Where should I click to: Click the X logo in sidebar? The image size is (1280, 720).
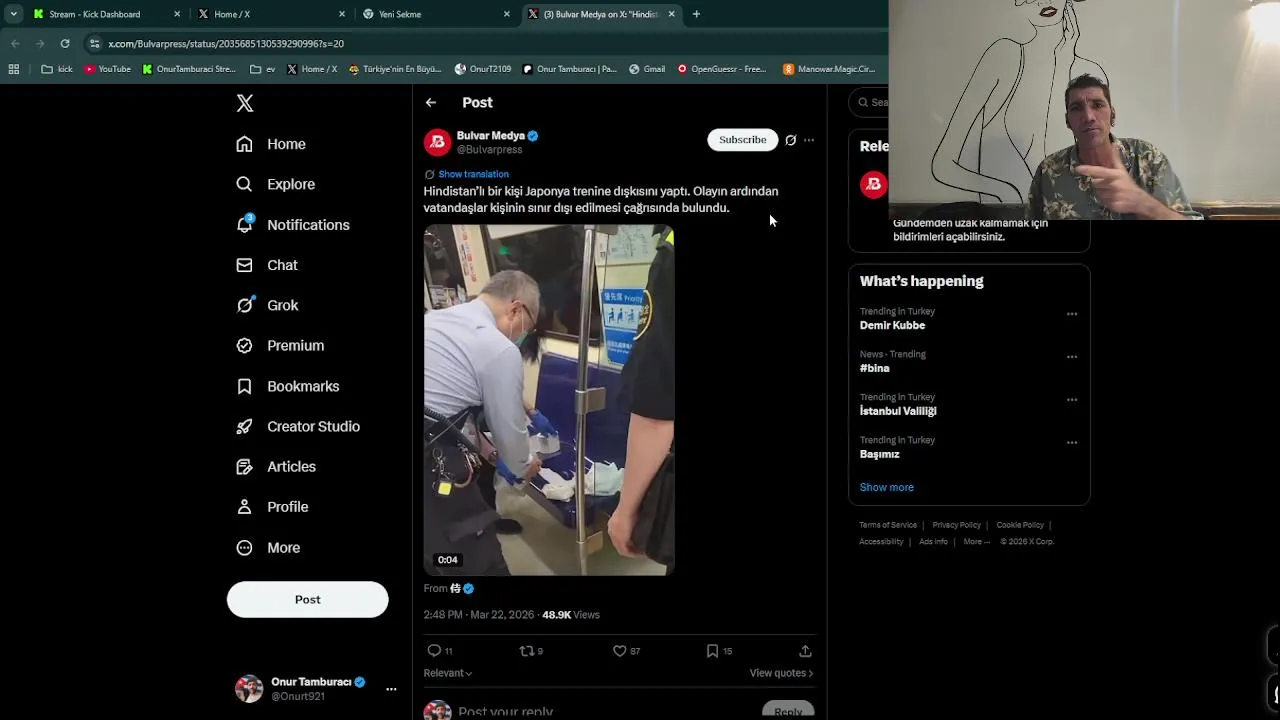tap(244, 103)
